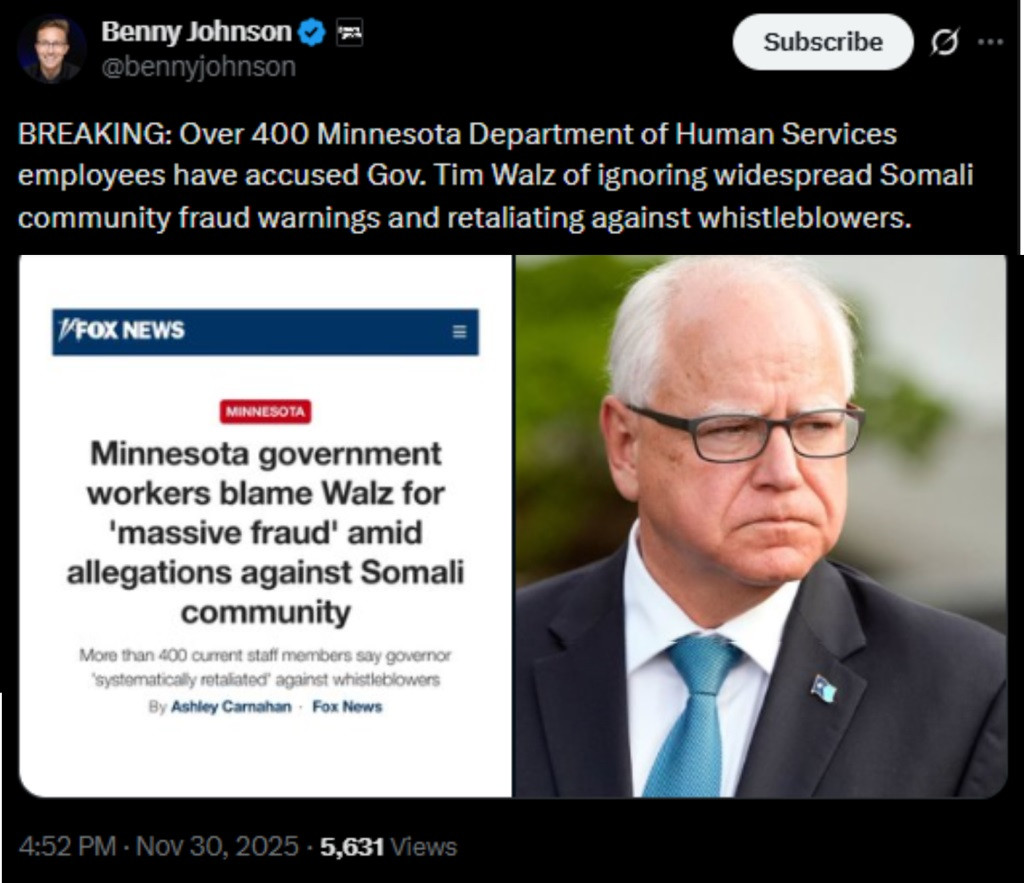Click author name Ashley Carnahan

(231, 707)
